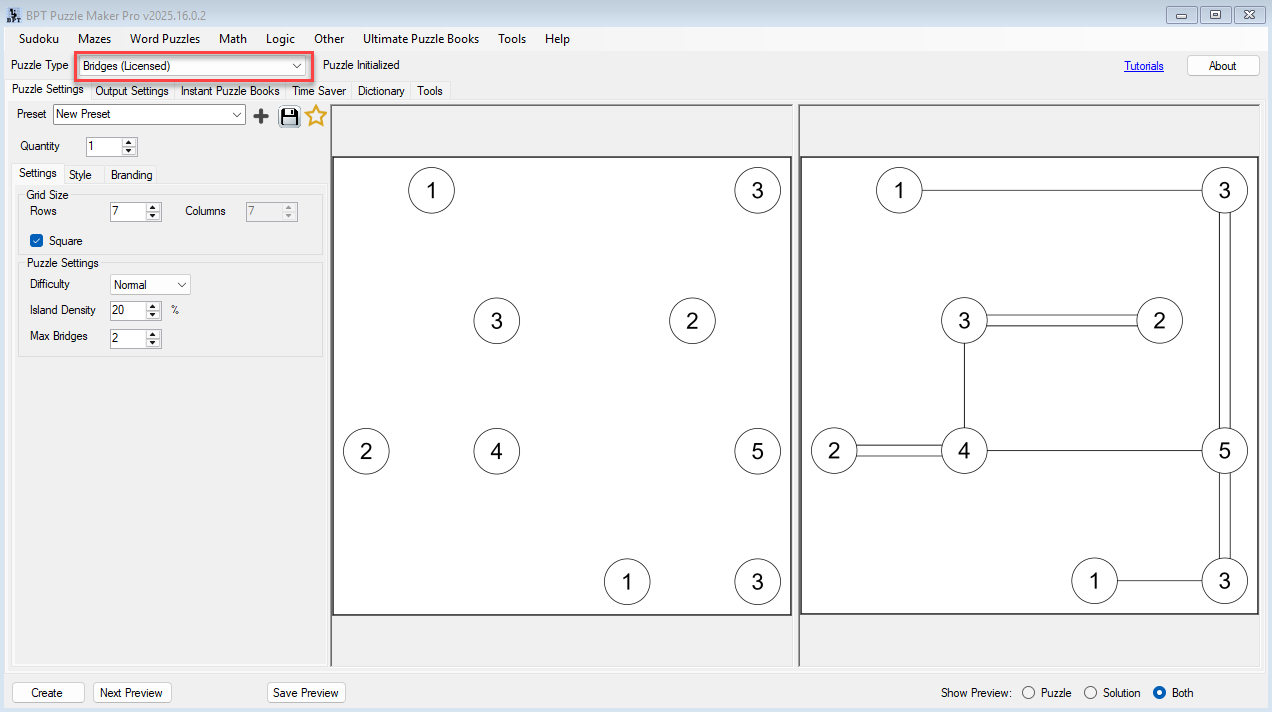Image resolution: width=1272 pixels, height=712 pixels.
Task: Uncheck the Square grid option
Action: click(37, 240)
